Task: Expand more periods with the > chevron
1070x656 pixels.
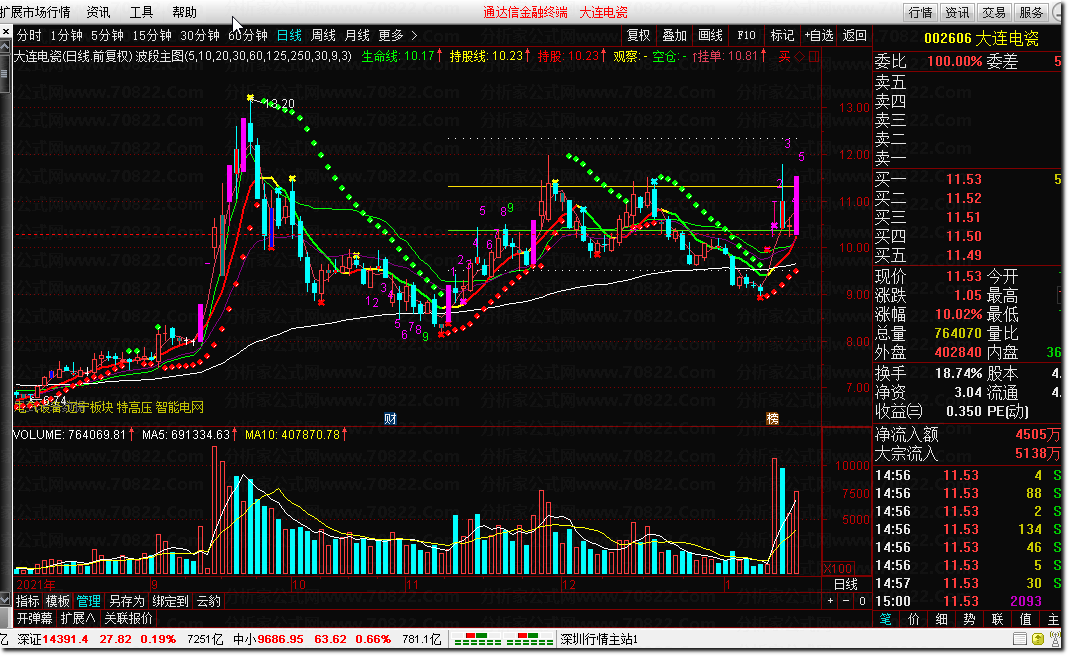Action: [x=414, y=35]
